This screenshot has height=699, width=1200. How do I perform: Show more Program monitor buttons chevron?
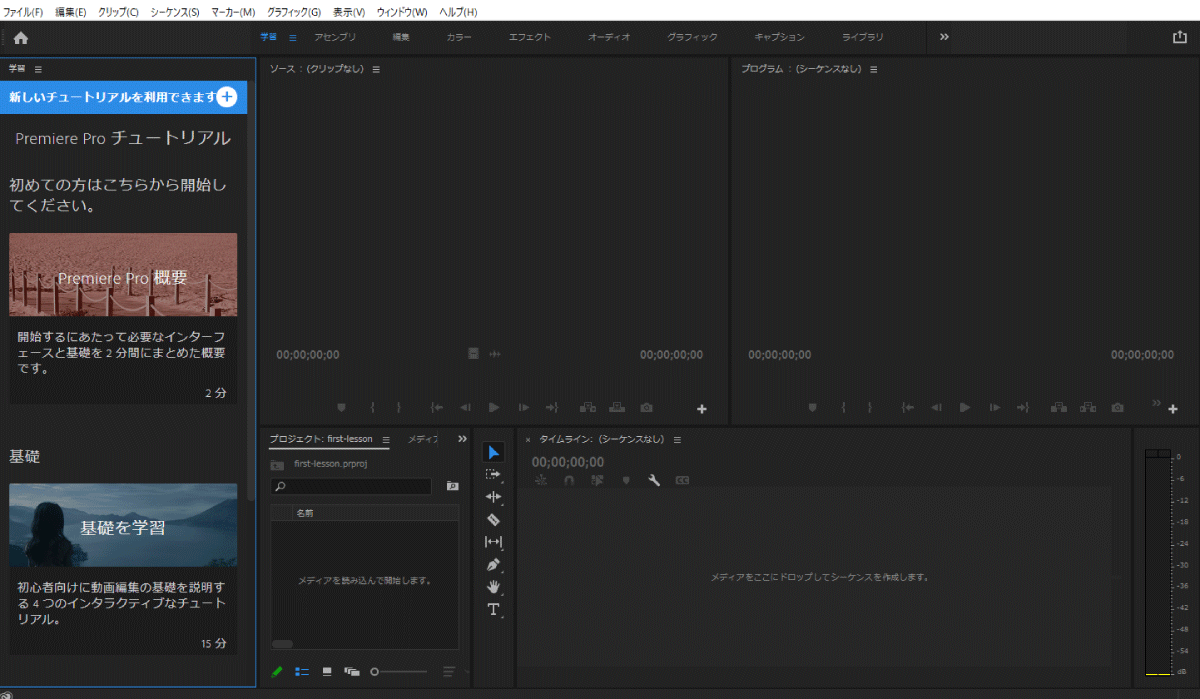(x=1158, y=403)
